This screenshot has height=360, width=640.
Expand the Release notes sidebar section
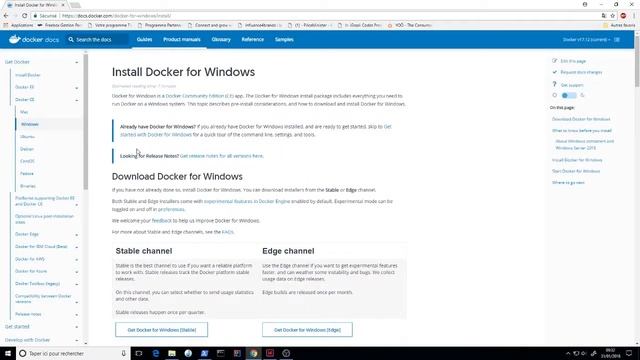point(77,315)
